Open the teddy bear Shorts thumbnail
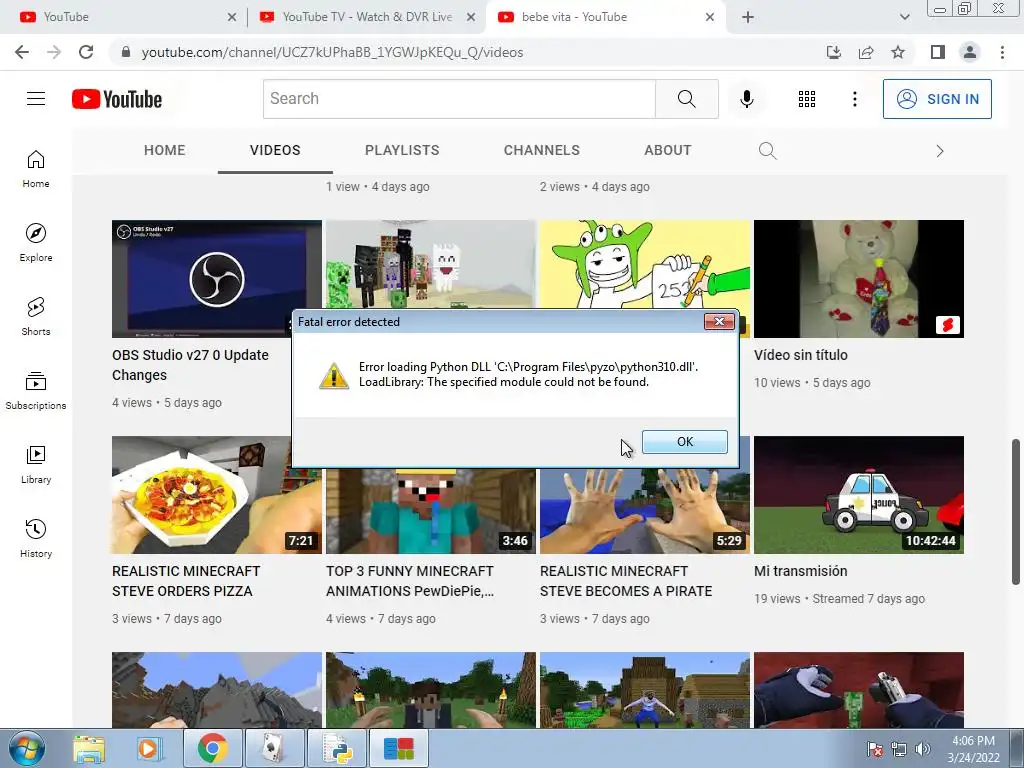Image resolution: width=1024 pixels, height=768 pixels. [859, 279]
